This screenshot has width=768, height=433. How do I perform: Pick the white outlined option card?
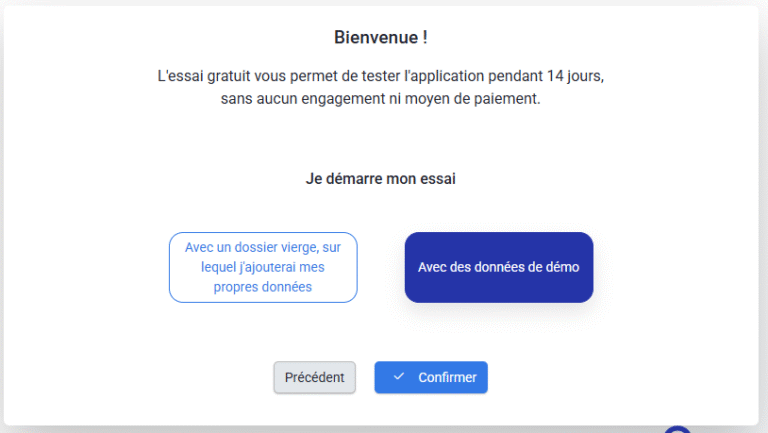point(263,267)
